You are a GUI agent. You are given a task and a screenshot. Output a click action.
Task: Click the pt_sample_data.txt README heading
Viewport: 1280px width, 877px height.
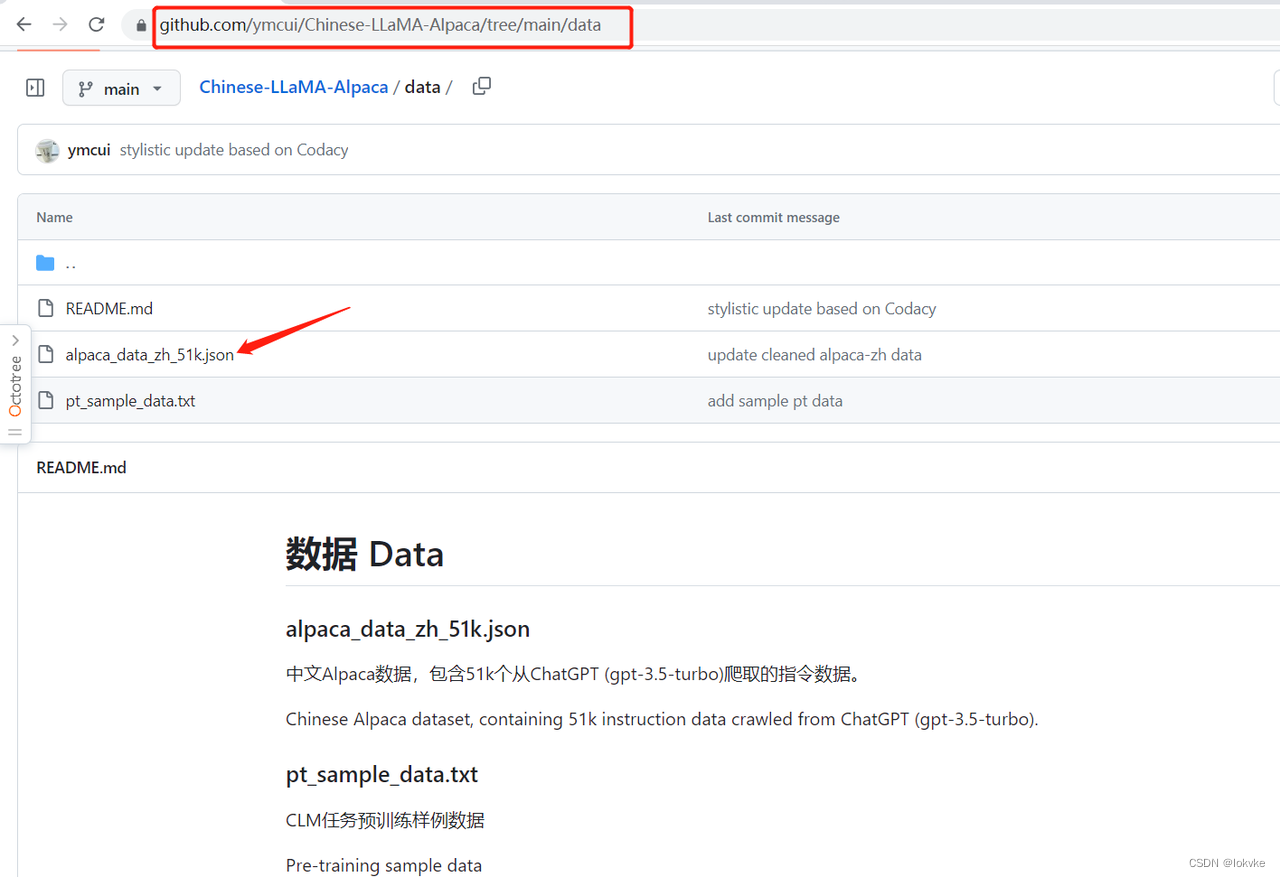[x=382, y=775]
